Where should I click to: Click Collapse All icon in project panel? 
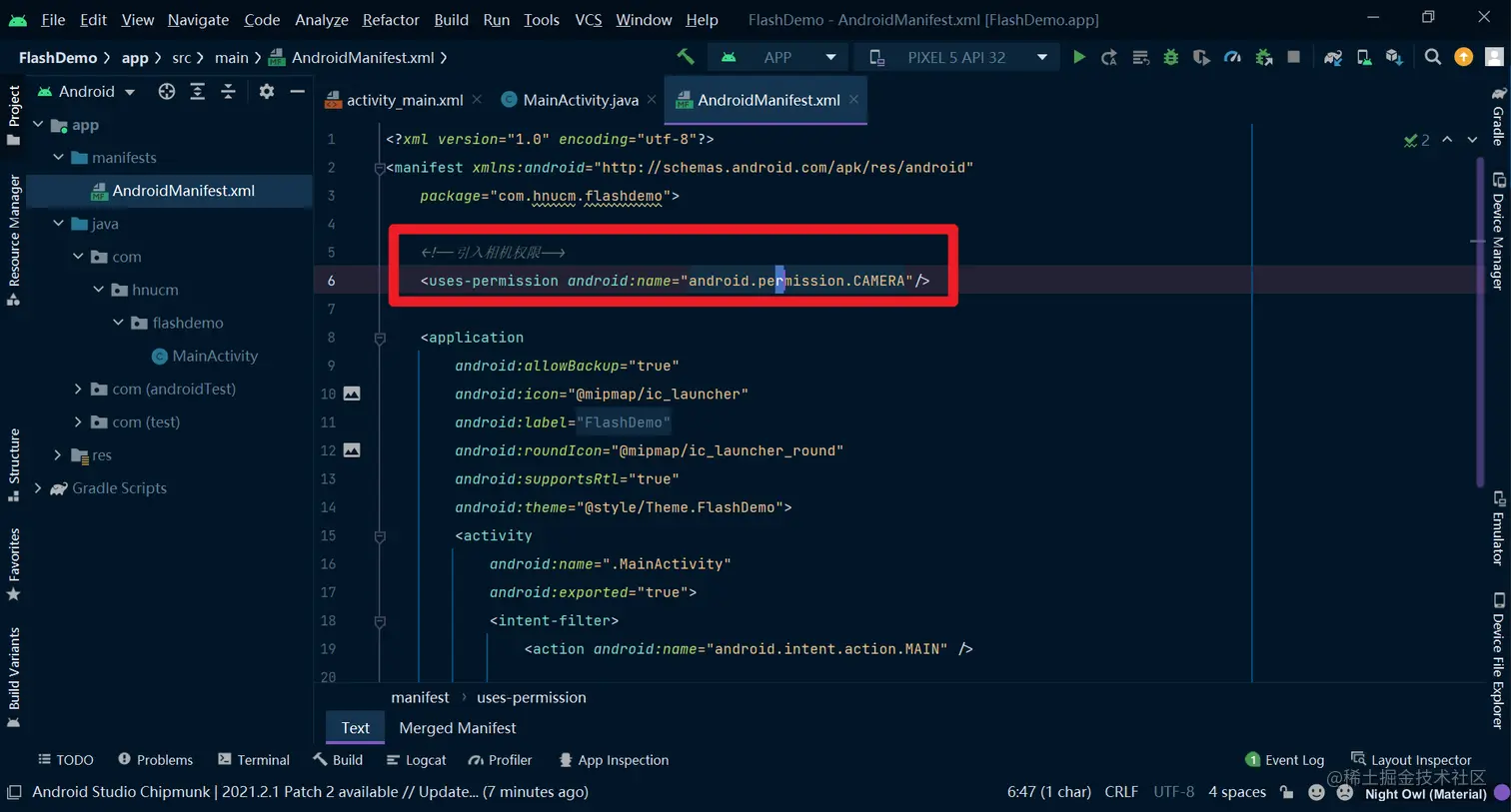228,91
